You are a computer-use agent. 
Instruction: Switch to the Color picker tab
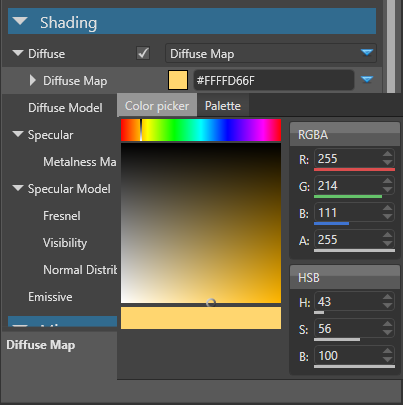point(157,106)
